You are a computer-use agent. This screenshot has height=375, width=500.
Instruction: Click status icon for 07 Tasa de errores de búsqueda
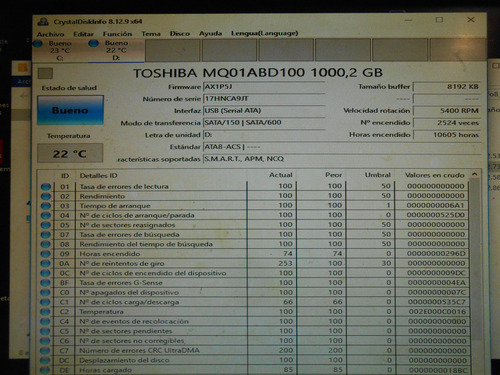[46, 235]
